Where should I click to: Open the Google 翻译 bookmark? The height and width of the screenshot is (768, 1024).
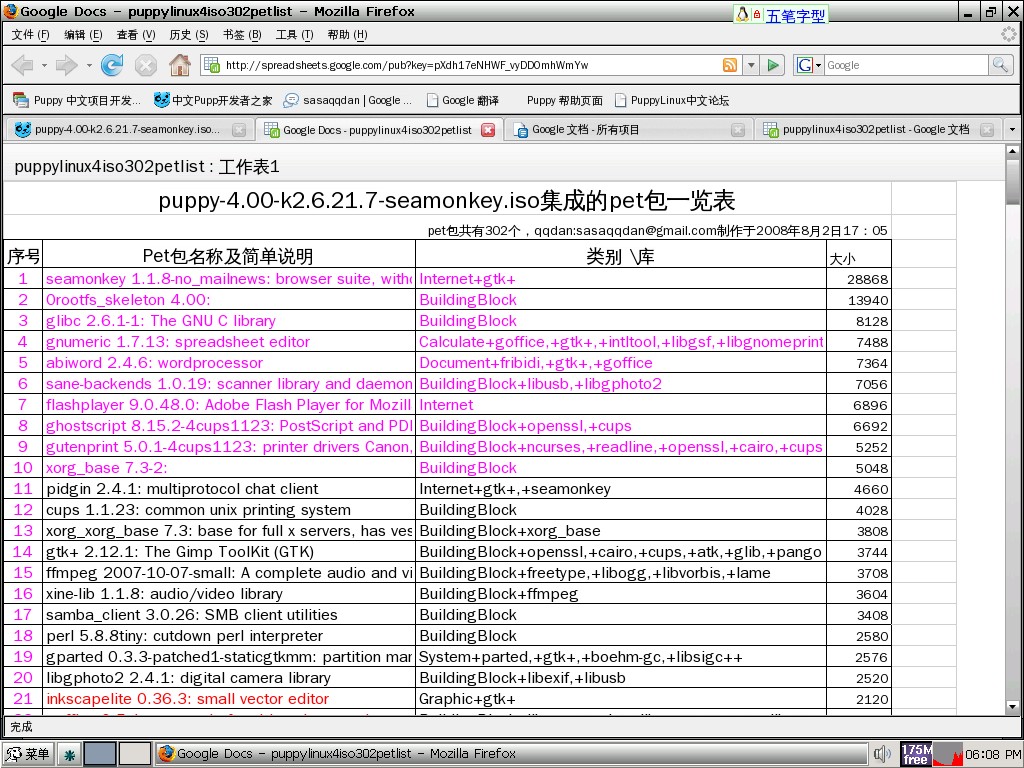(x=462, y=100)
